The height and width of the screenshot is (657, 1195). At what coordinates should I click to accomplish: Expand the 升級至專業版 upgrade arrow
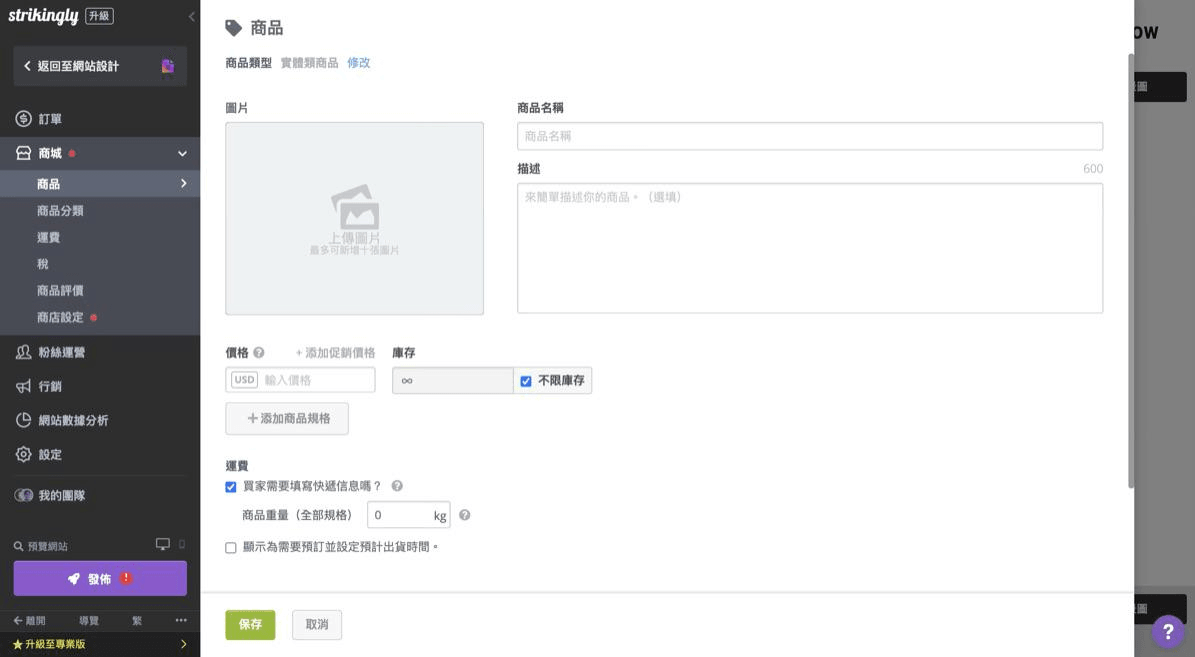[x=183, y=645]
